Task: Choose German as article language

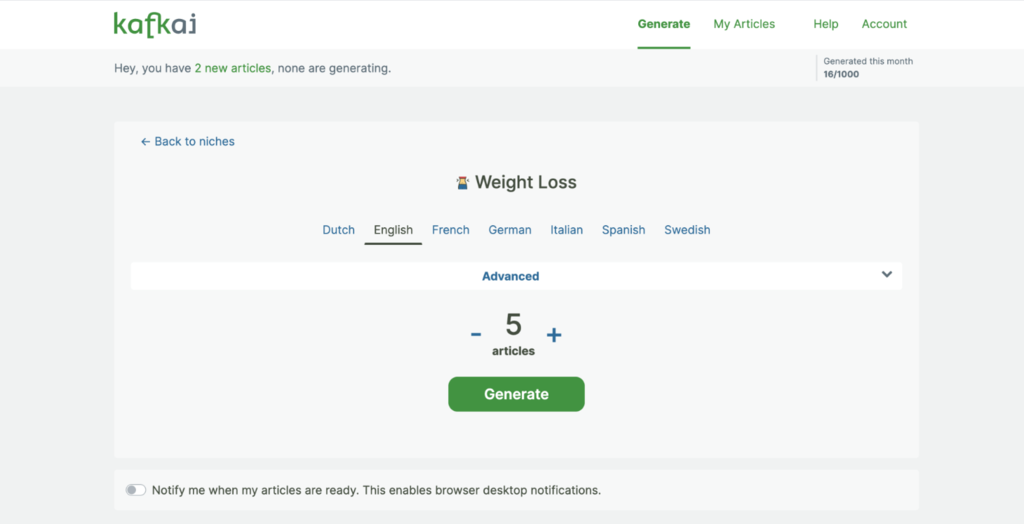Action: [510, 230]
